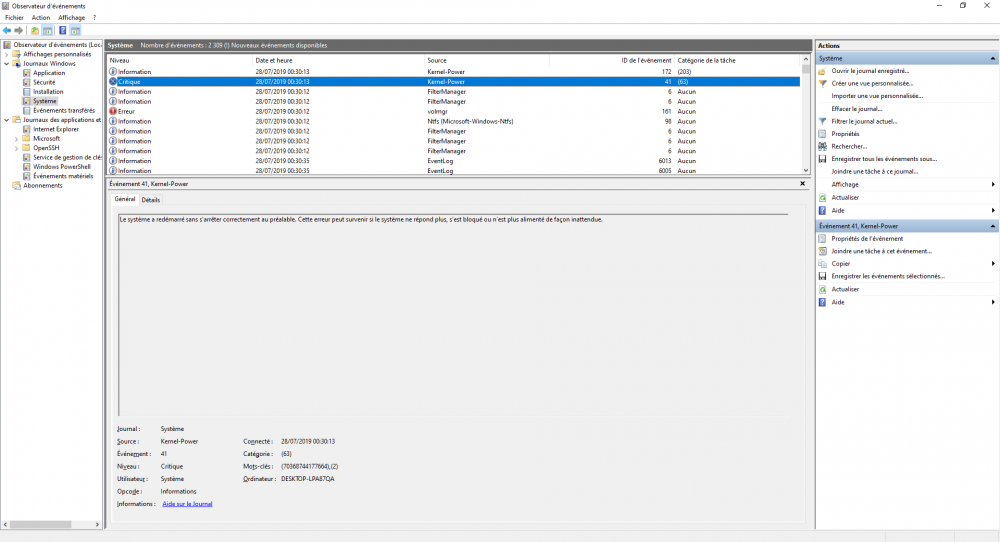This screenshot has width=1000, height=542.
Task: Click Effacer le journal in the Actions pane
Action: coord(856,109)
